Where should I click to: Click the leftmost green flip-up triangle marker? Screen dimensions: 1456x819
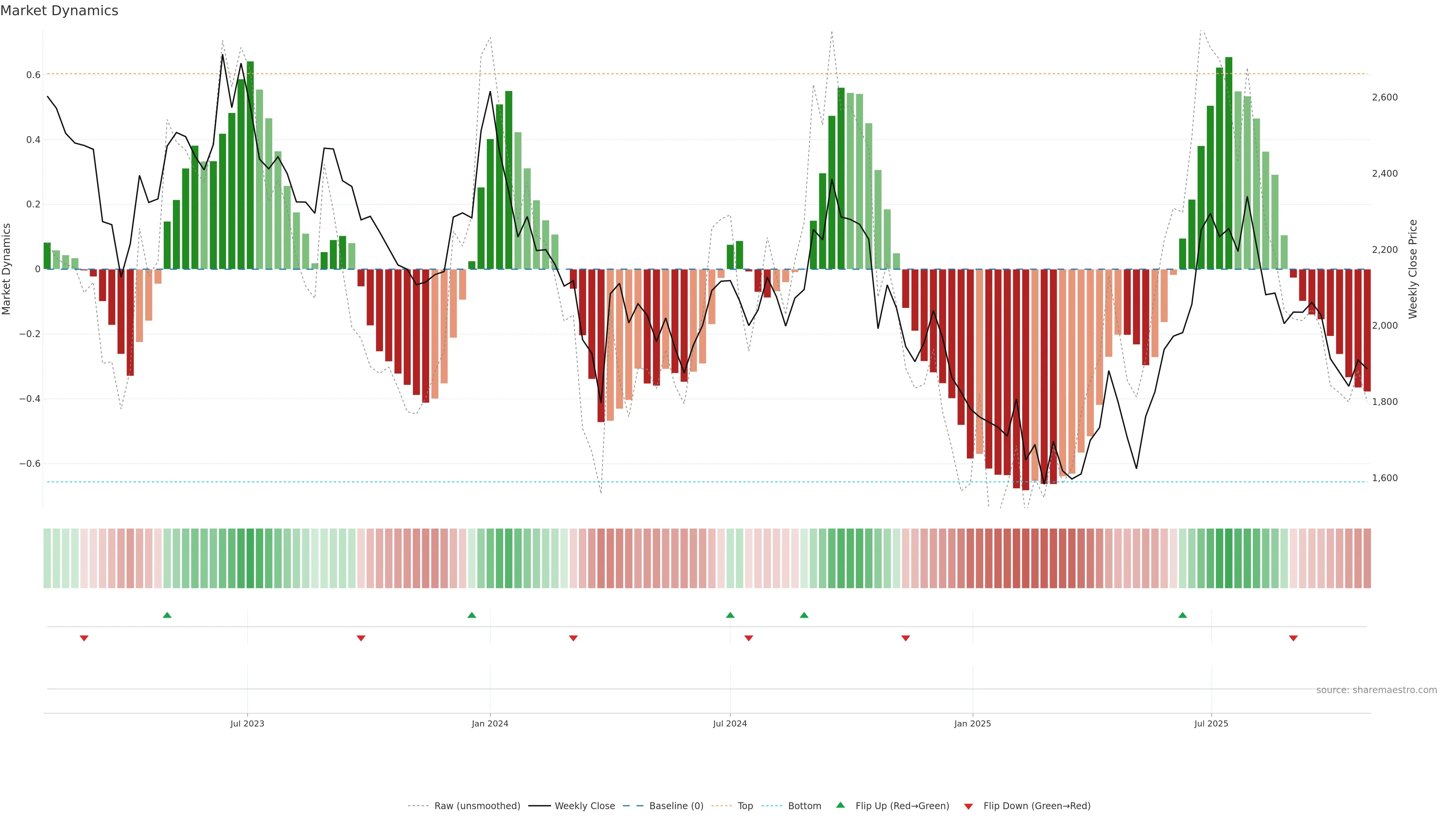[x=167, y=615]
